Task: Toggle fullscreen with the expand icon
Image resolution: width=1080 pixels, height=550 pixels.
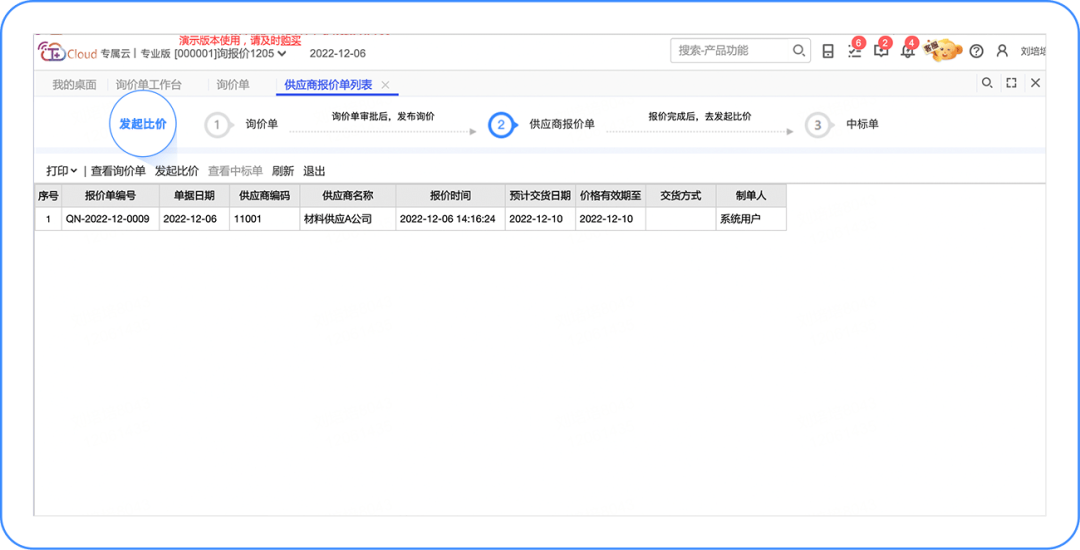Action: click(1011, 83)
